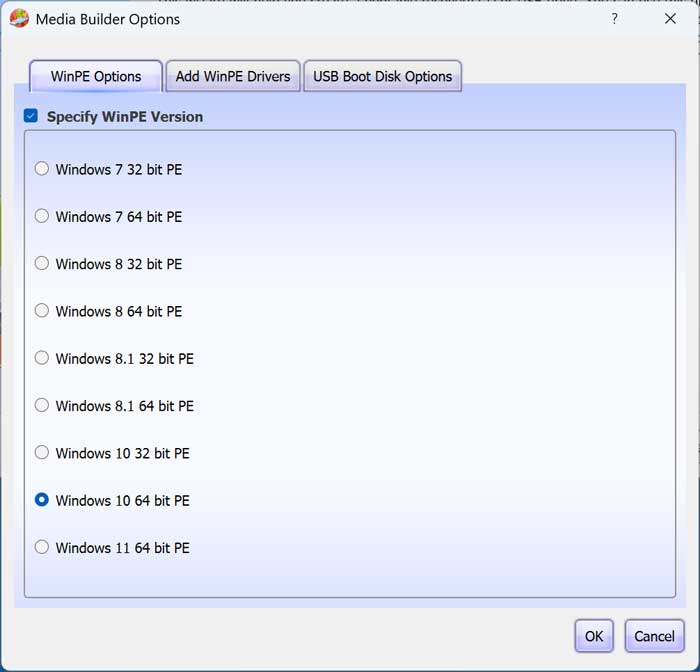Confirm with the OK button
This screenshot has height=672, width=700.
point(594,636)
